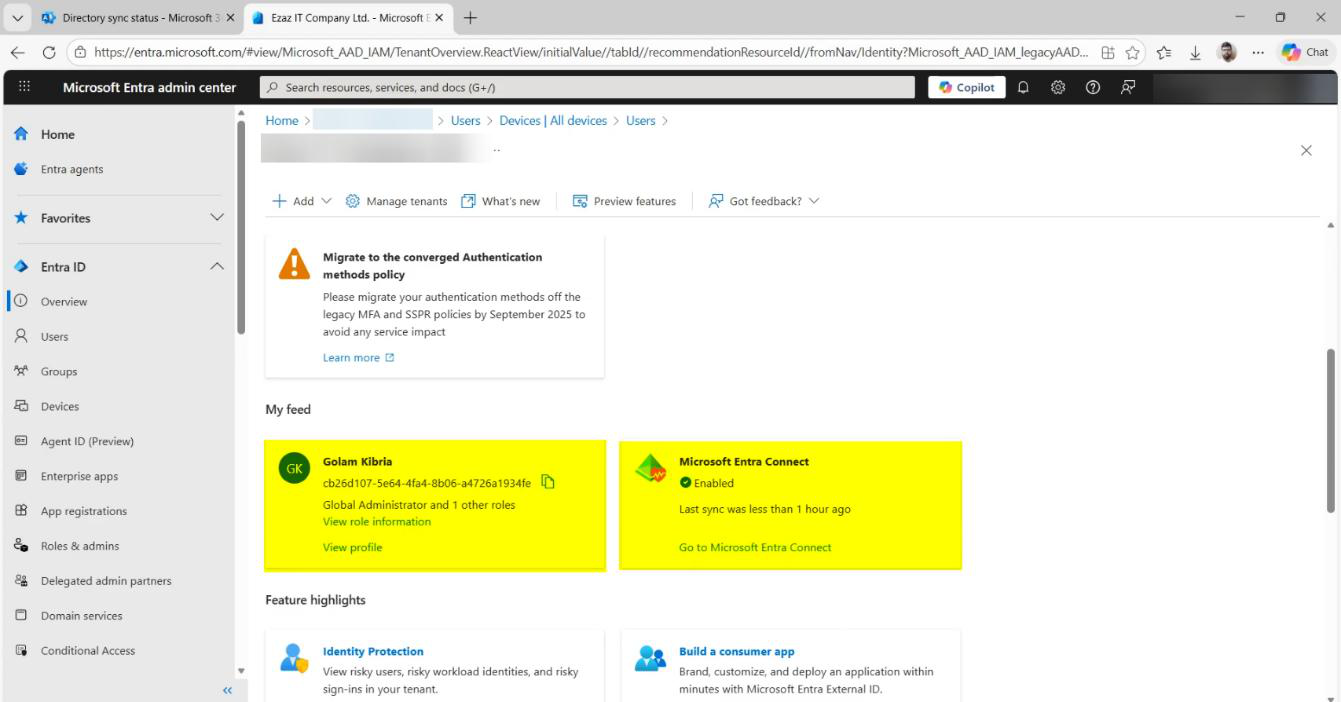1341x702 pixels.
Task: Open the browser Chat sidebar button
Action: click(1305, 53)
